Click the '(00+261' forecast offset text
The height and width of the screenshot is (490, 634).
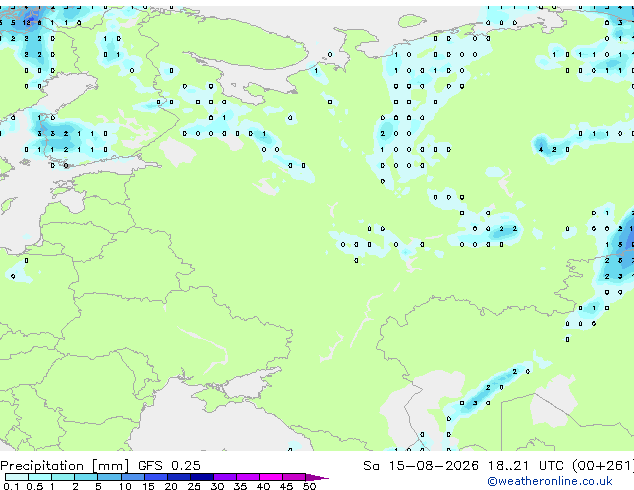point(602,466)
